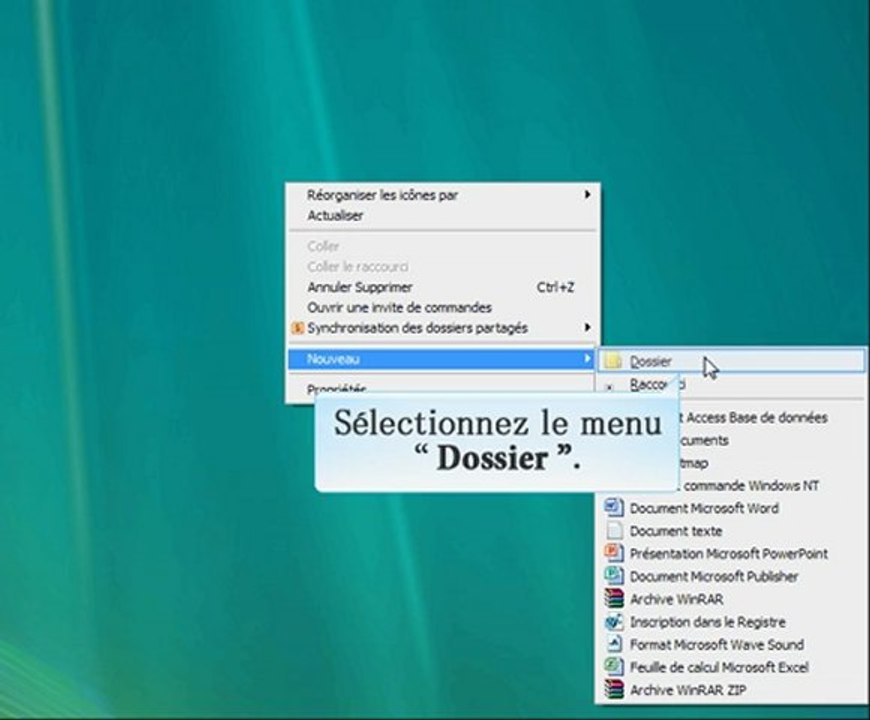Choose Document Microsoft Word entry
870x720 pixels.
(x=731, y=508)
